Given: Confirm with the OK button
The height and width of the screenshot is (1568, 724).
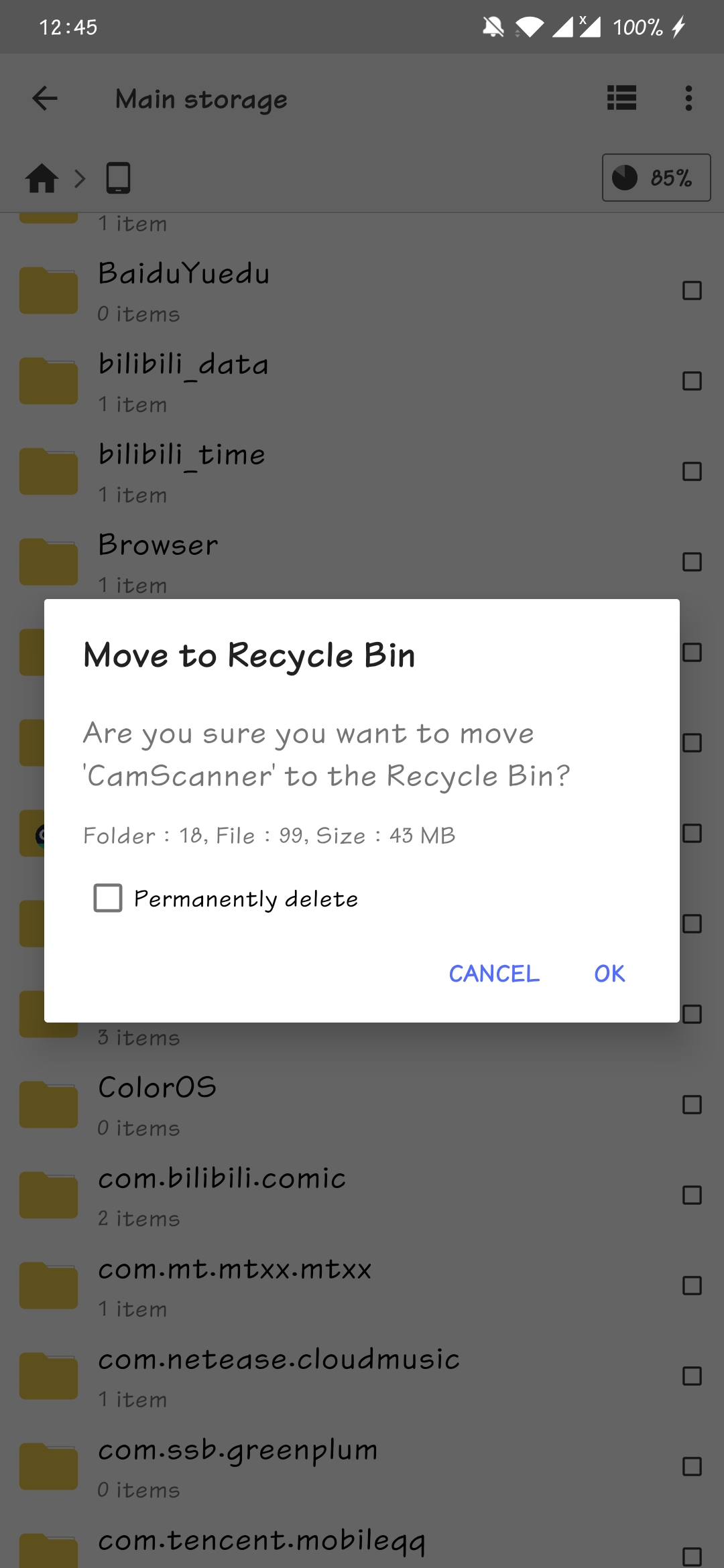Looking at the screenshot, I should (609, 974).
